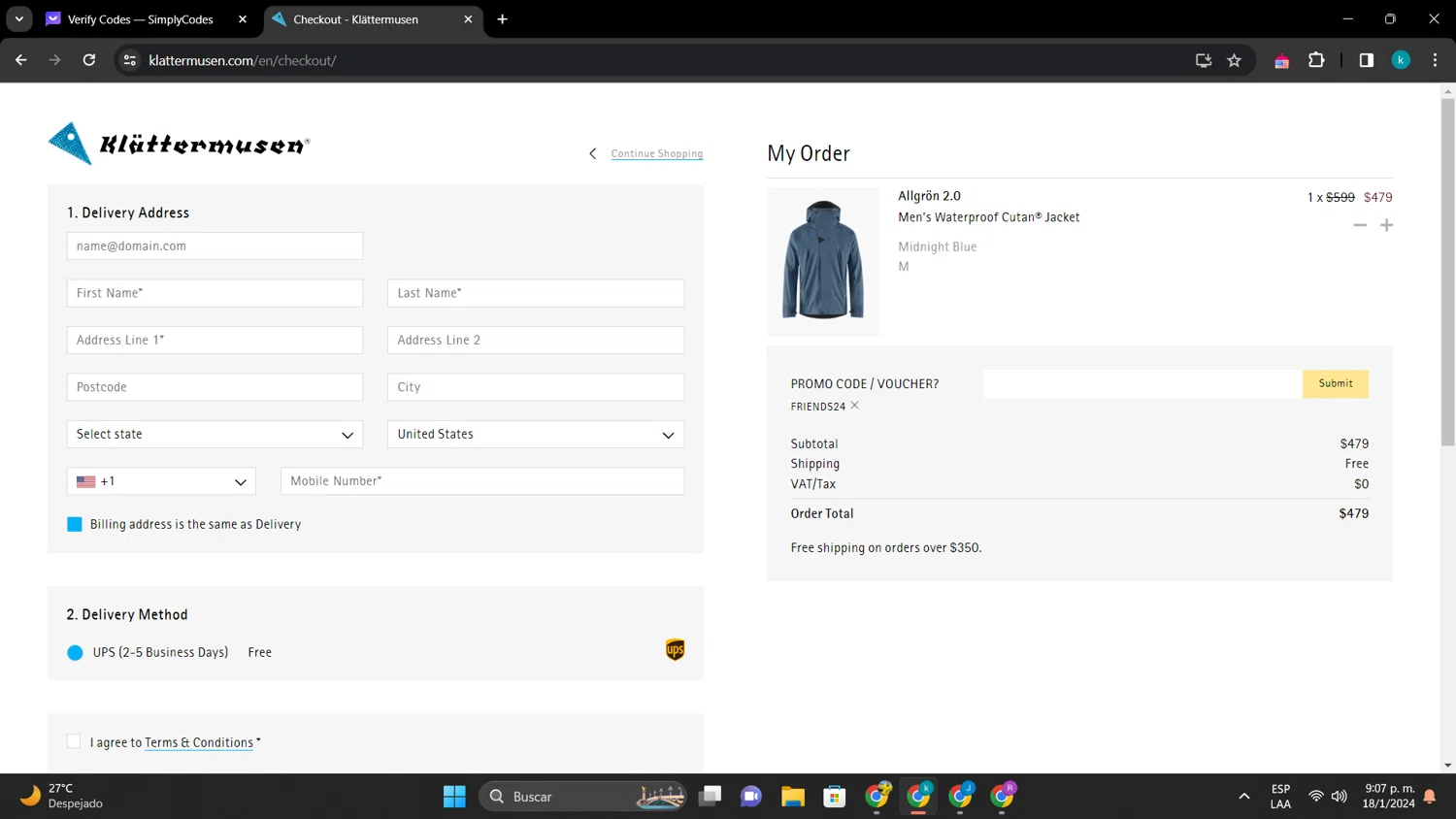Click the Continue Shopping link
The width and height of the screenshot is (1456, 819).
tap(657, 153)
